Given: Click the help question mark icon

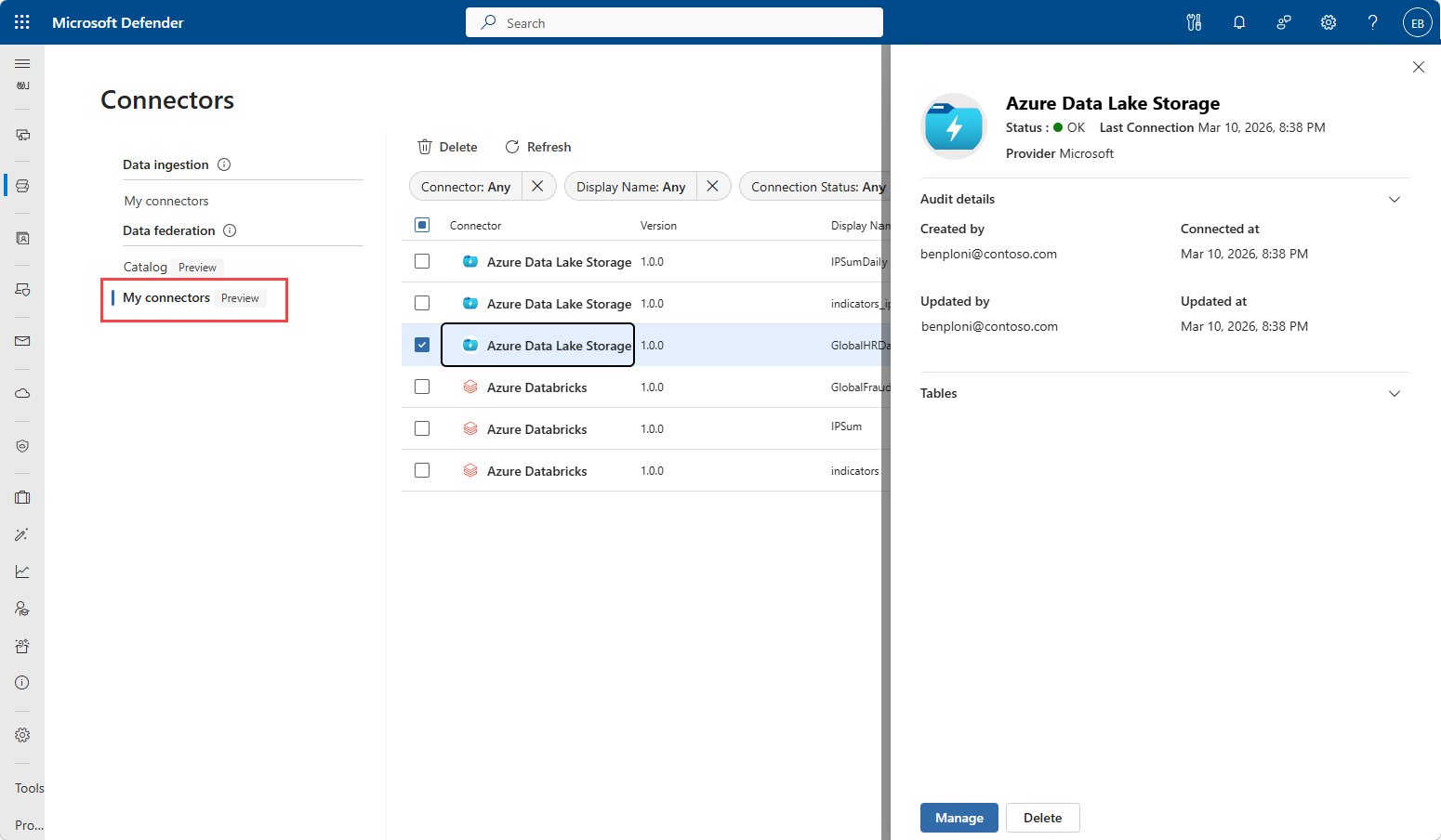Looking at the screenshot, I should [1372, 22].
